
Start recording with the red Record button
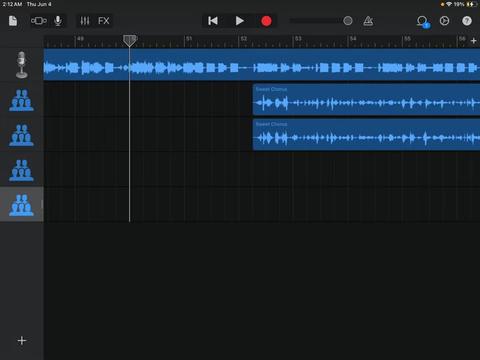tap(266, 21)
